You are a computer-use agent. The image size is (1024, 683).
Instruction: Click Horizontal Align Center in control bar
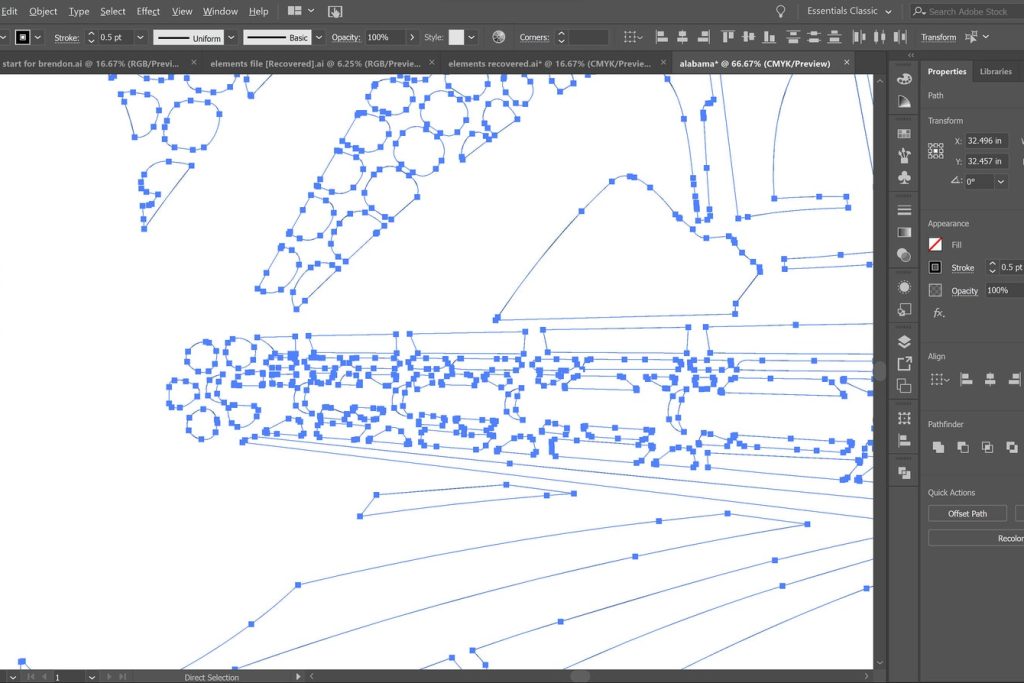[x=682, y=37]
